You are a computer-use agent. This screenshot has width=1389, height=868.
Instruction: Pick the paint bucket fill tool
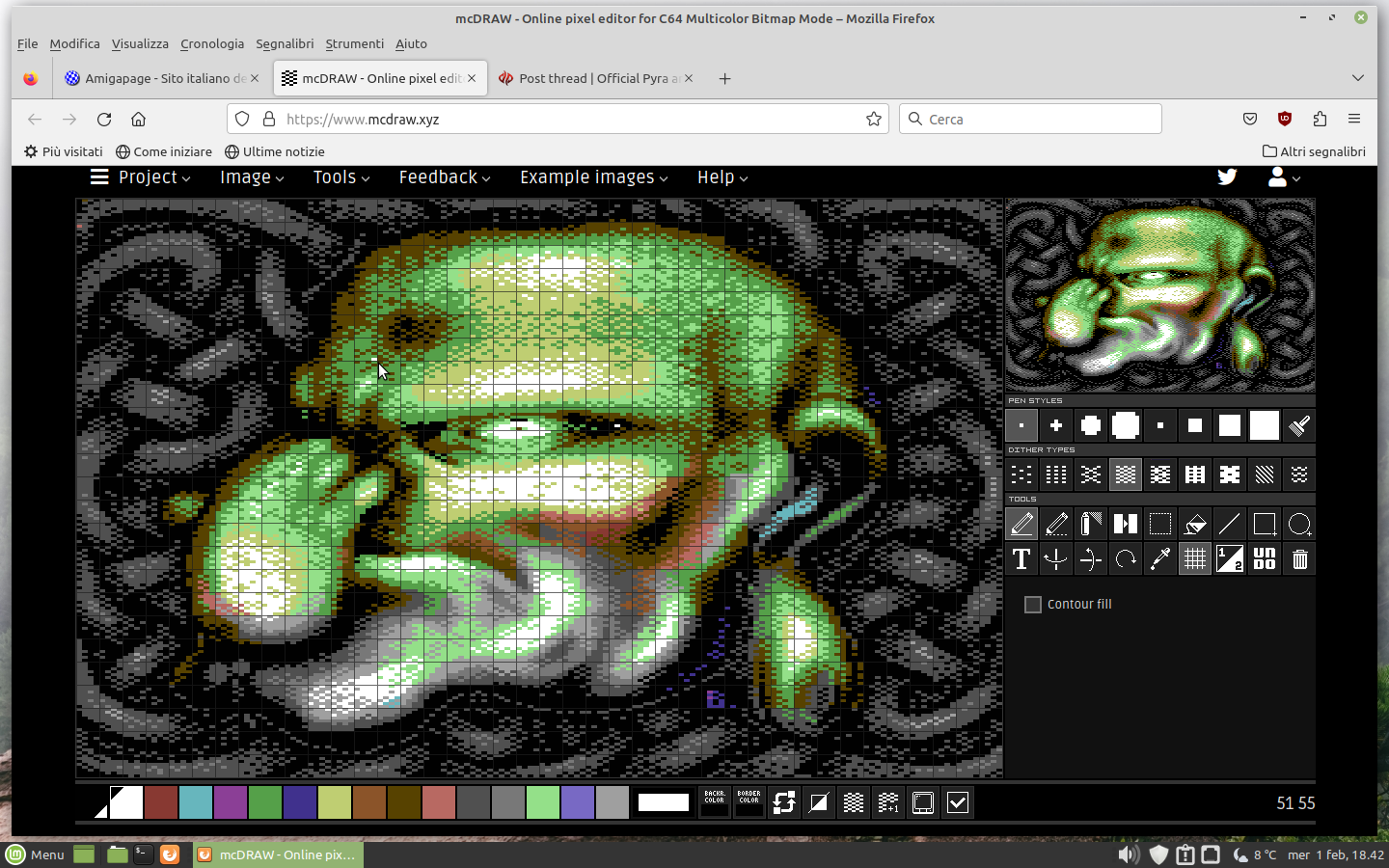click(1195, 524)
